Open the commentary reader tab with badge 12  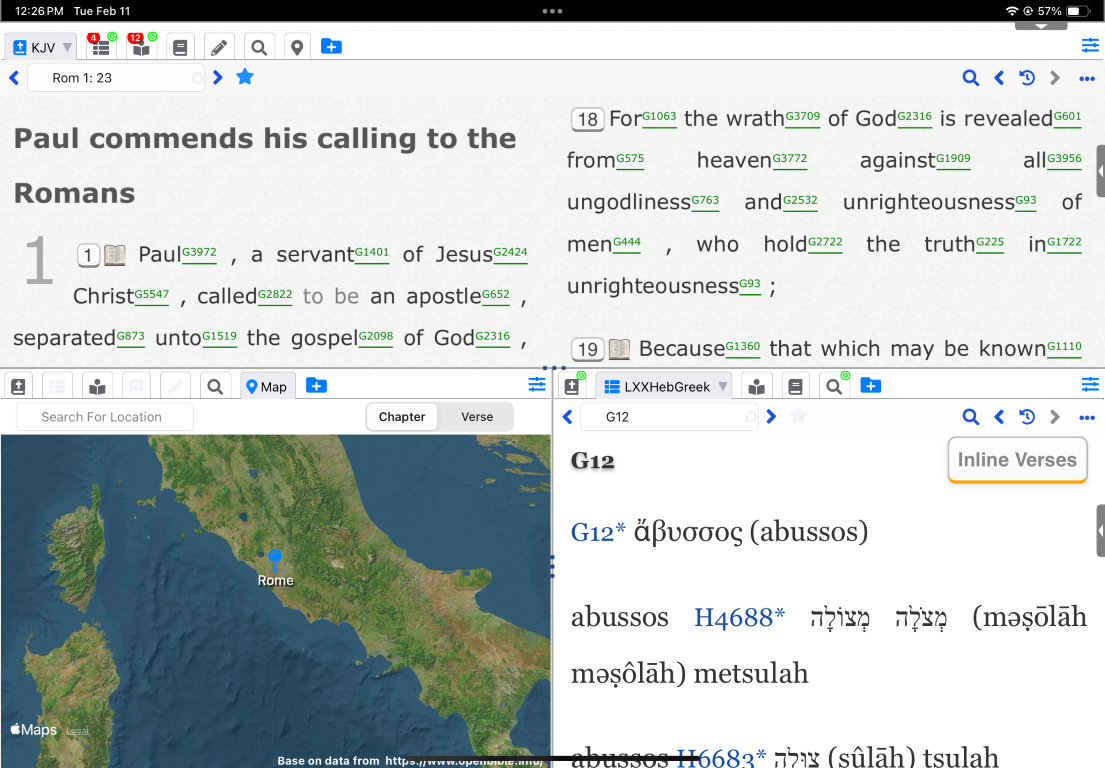[x=140, y=47]
